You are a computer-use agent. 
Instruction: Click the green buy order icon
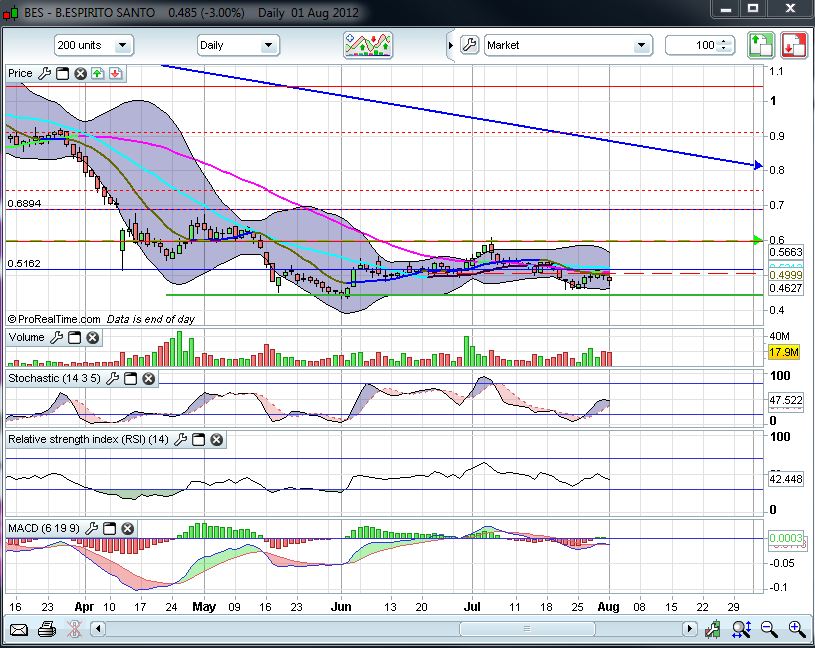coord(761,45)
